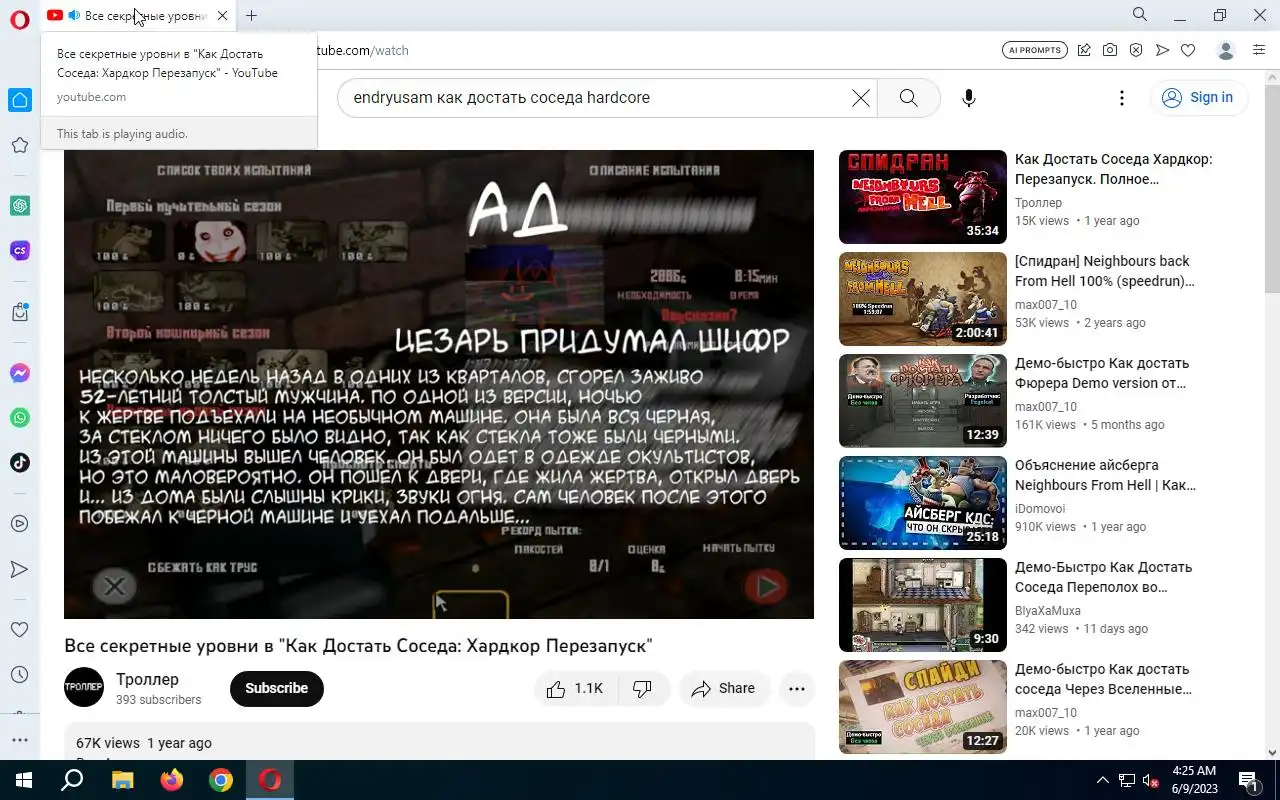Open a new tab with plus button
This screenshot has height=800, width=1280.
pyautogui.click(x=252, y=15)
